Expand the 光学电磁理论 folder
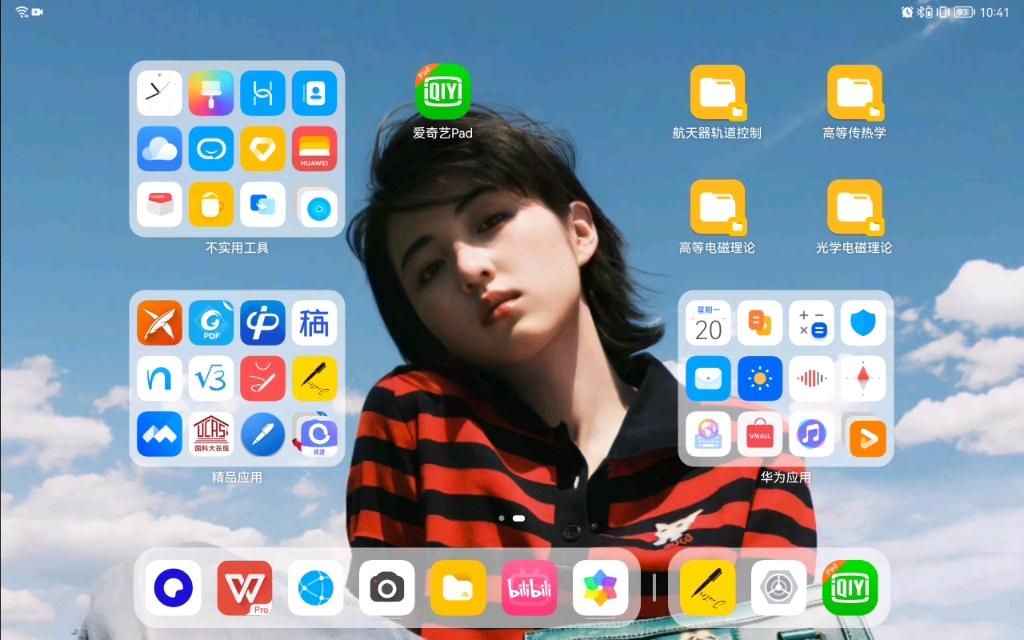Viewport: 1024px width, 640px height. click(x=855, y=210)
